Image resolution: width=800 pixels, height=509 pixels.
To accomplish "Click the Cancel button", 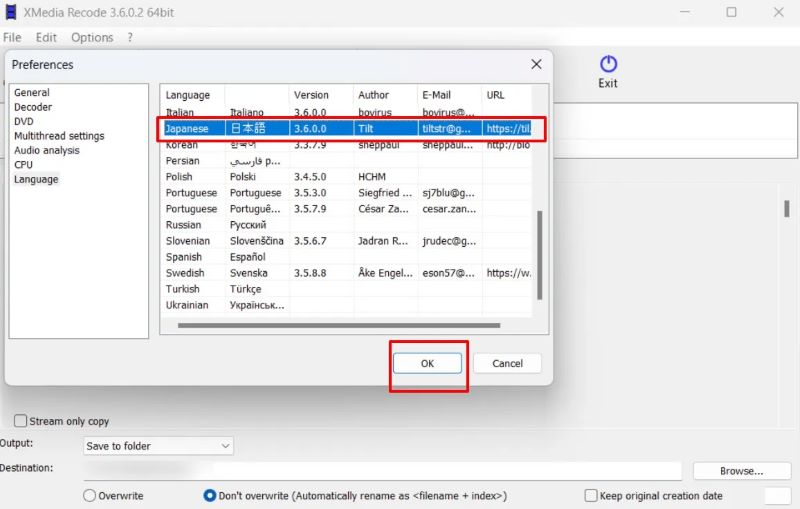I will 507,363.
